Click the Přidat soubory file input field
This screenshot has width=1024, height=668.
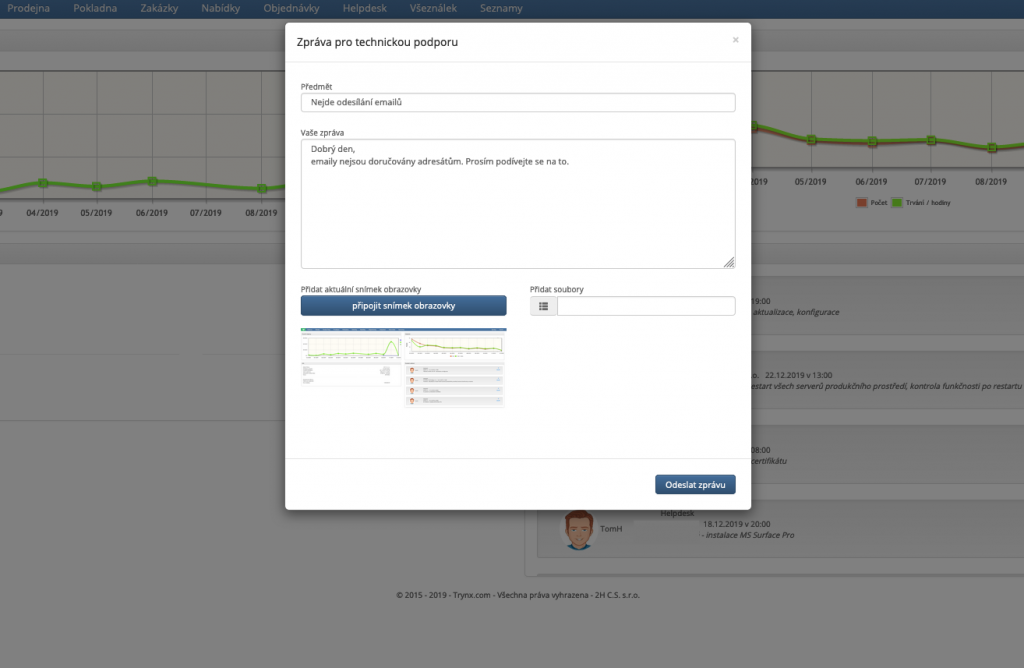click(645, 306)
